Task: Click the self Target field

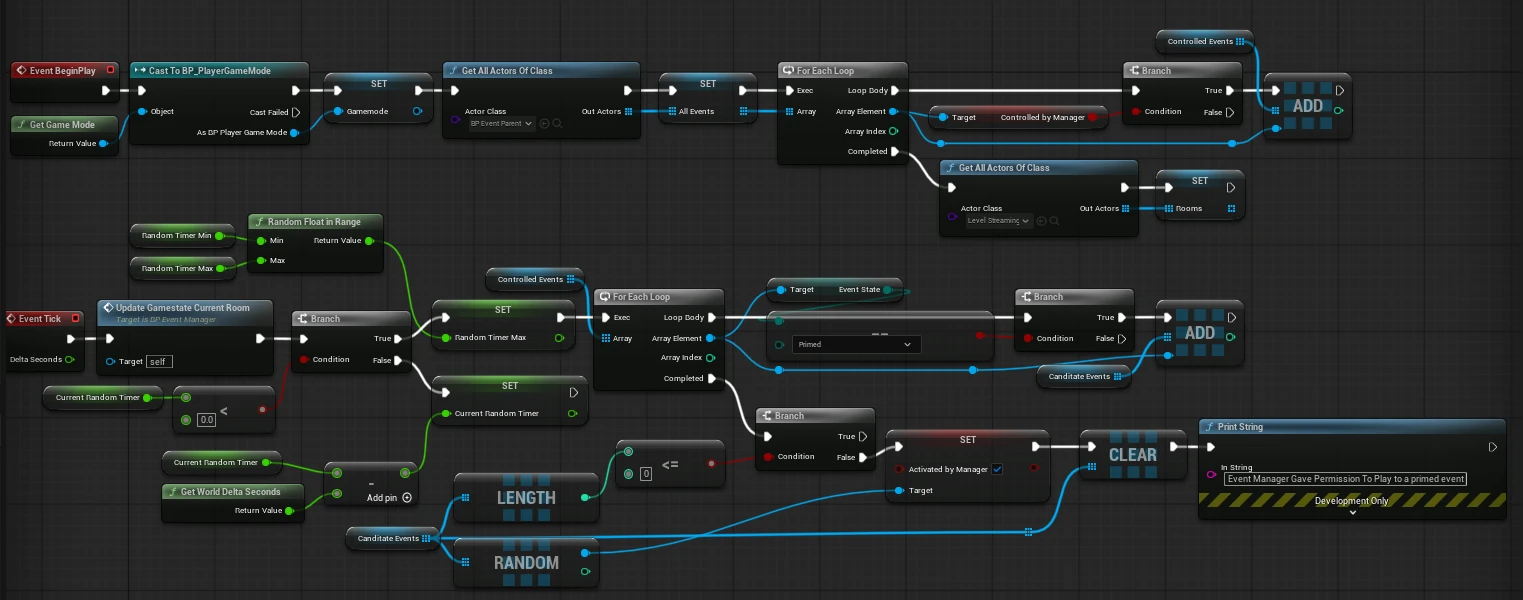Action: tap(158, 361)
